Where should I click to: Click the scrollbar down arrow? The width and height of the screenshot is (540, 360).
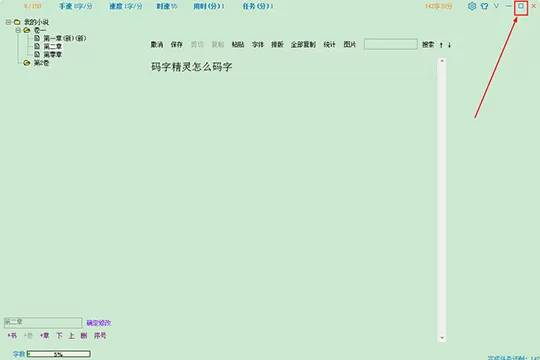point(442,338)
